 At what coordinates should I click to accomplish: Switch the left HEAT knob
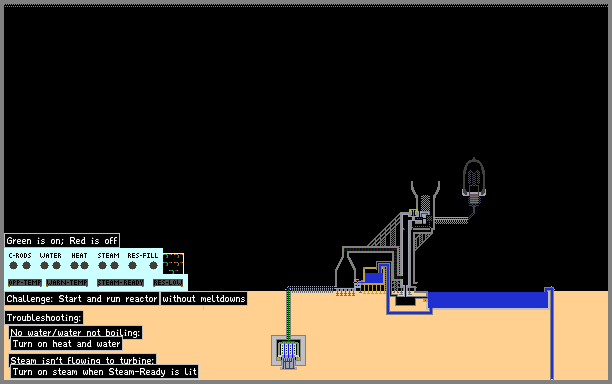point(74,266)
